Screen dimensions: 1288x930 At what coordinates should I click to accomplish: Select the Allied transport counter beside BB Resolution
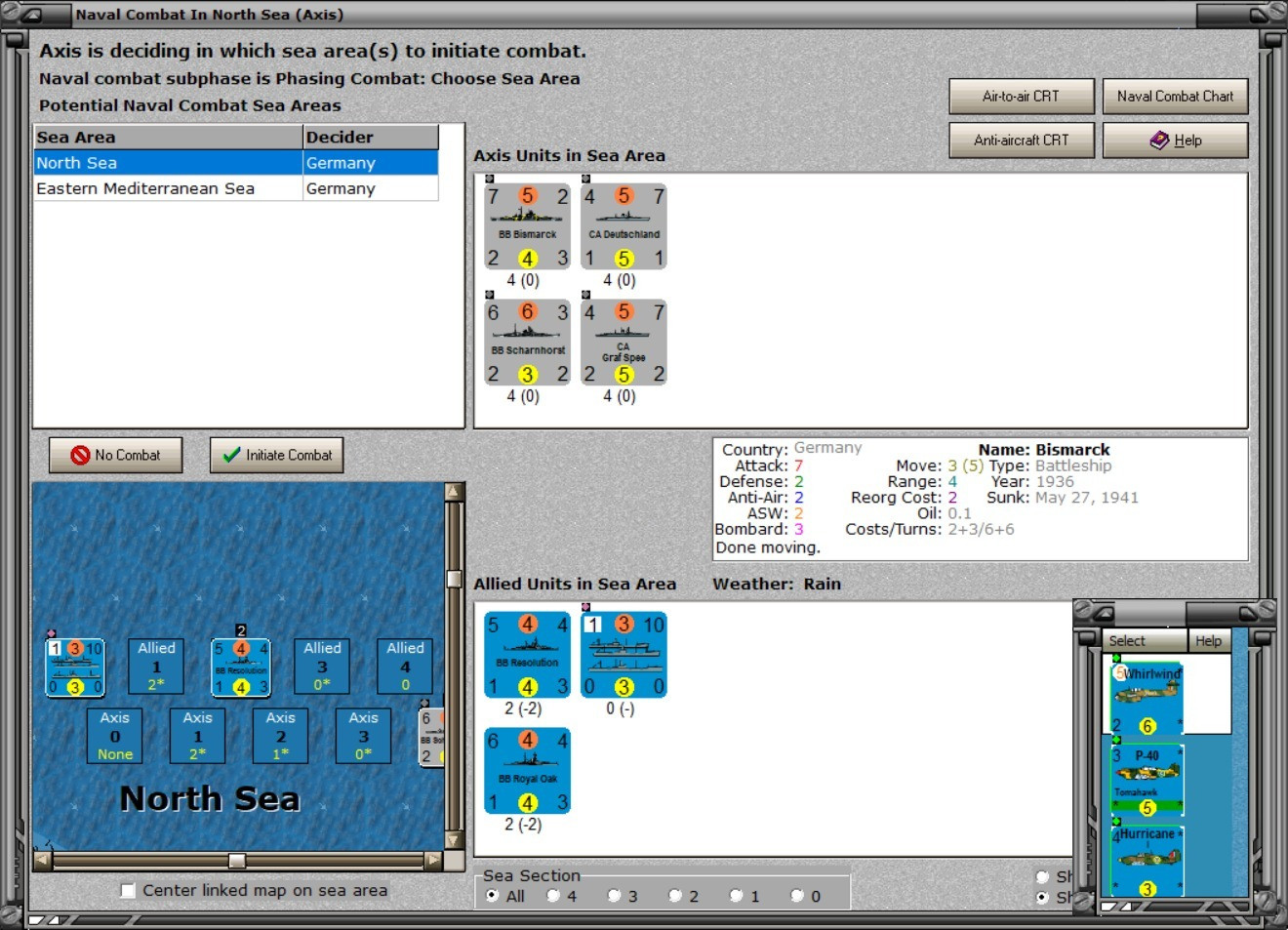624,655
